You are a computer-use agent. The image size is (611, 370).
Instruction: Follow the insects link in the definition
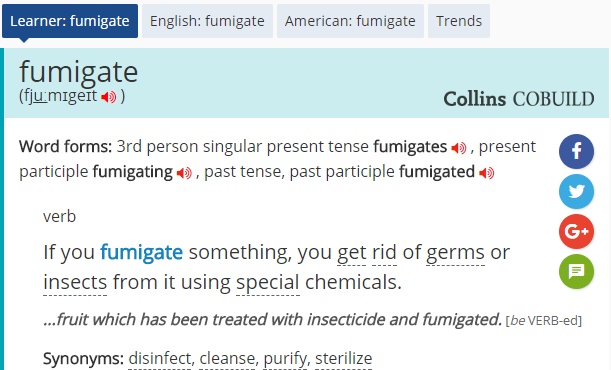pyautogui.click(x=75, y=282)
